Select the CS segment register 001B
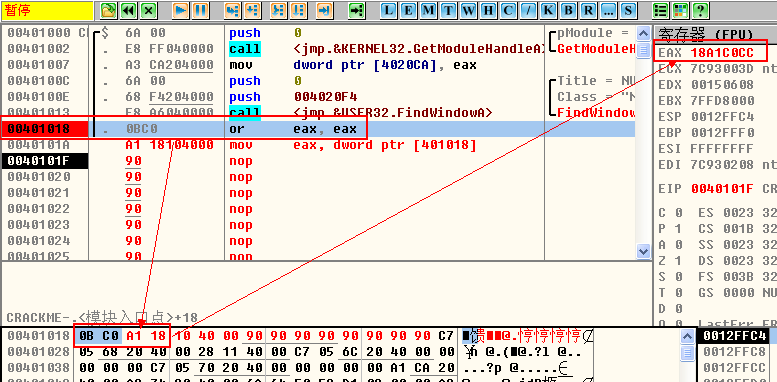Viewport: 777px width, 382px height. 738,229
